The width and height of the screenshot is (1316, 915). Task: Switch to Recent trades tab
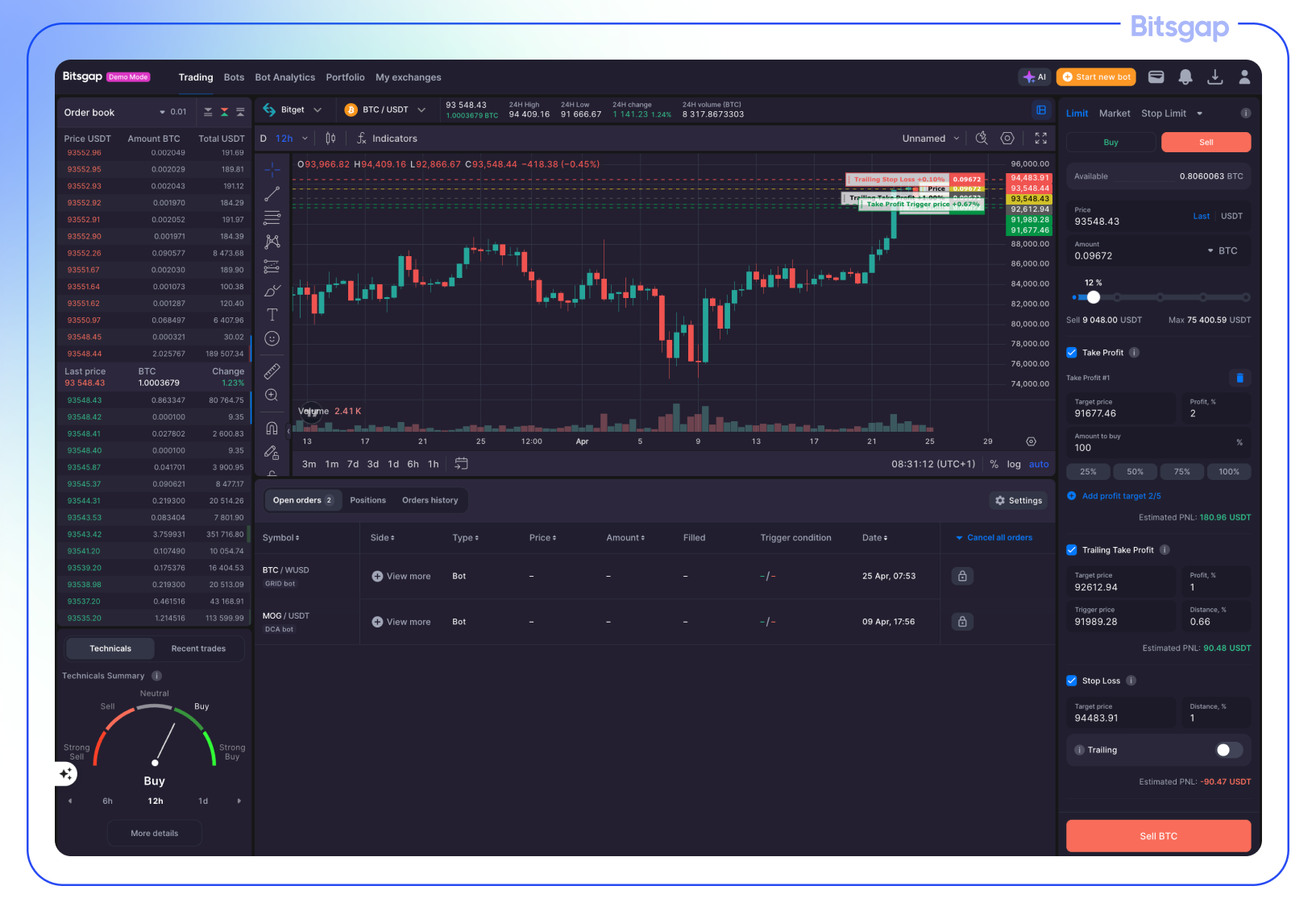198,648
